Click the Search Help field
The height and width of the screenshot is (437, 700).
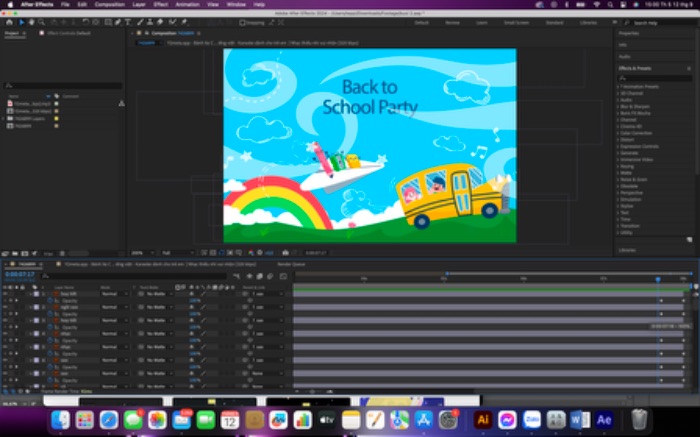coord(660,22)
